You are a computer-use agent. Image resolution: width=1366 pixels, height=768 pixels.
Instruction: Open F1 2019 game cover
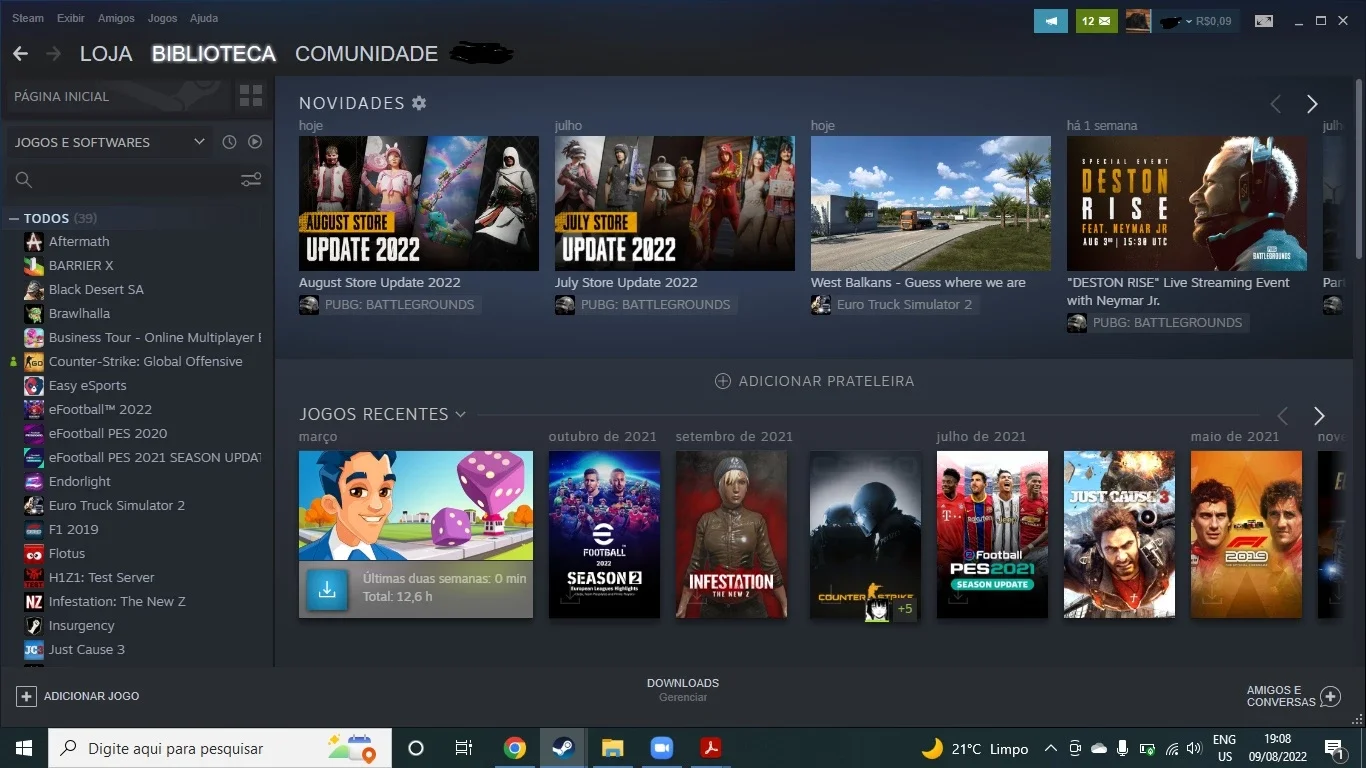(1246, 534)
